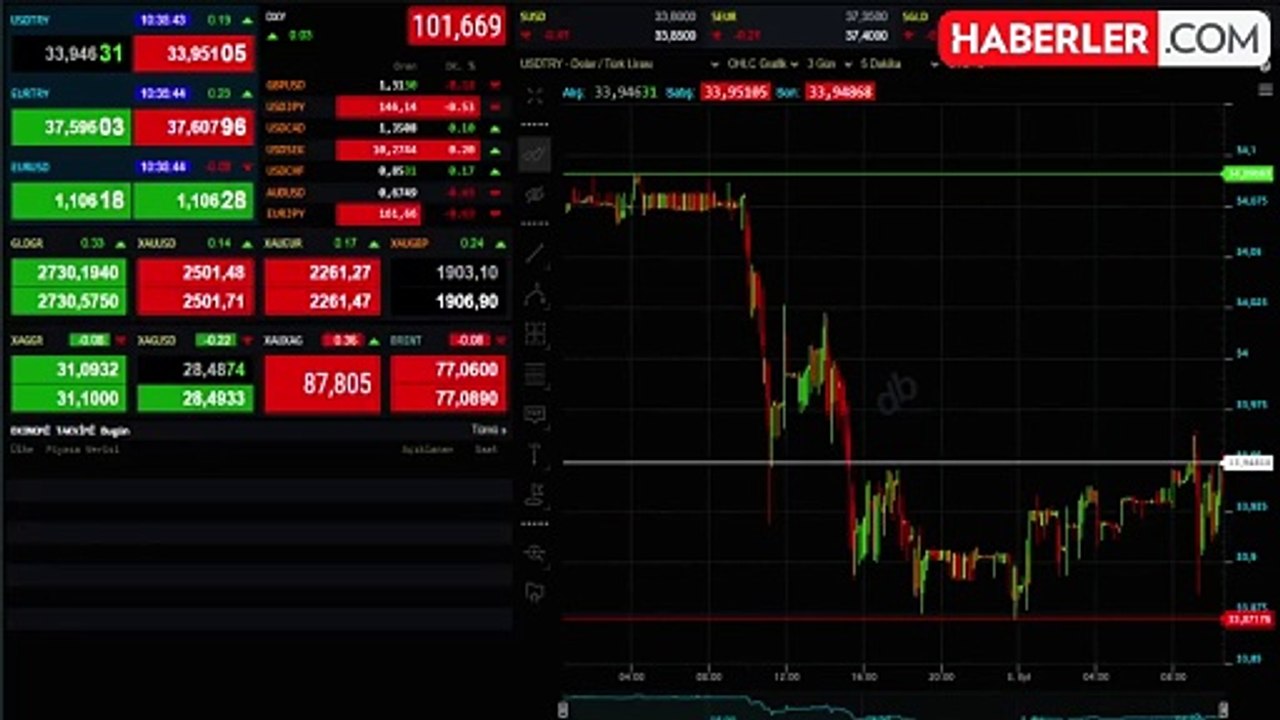The image size is (1280, 720).
Task: Select the EURJPY row in currency list
Action: [x=383, y=214]
